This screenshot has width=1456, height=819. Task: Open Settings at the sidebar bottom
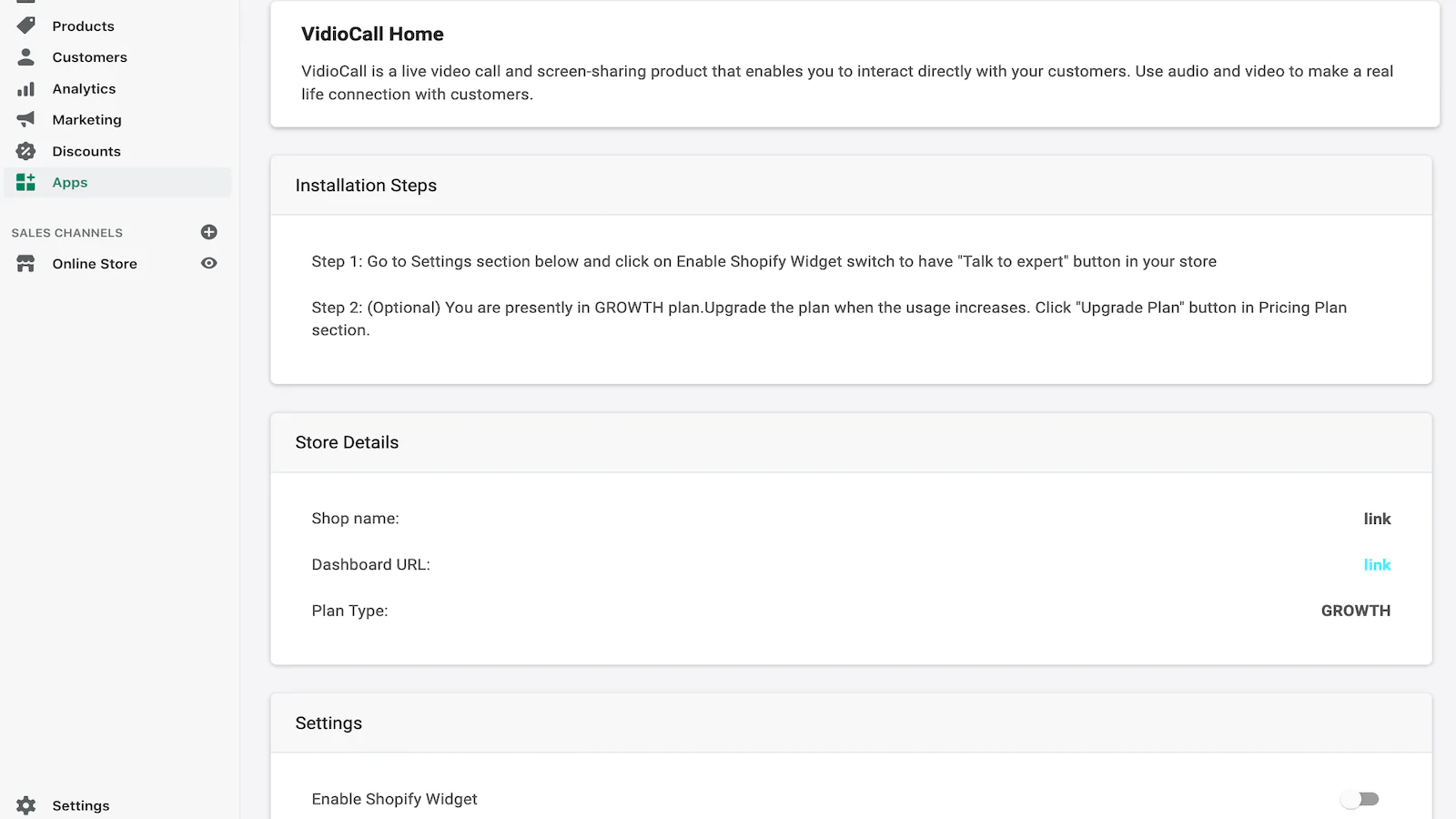[80, 805]
